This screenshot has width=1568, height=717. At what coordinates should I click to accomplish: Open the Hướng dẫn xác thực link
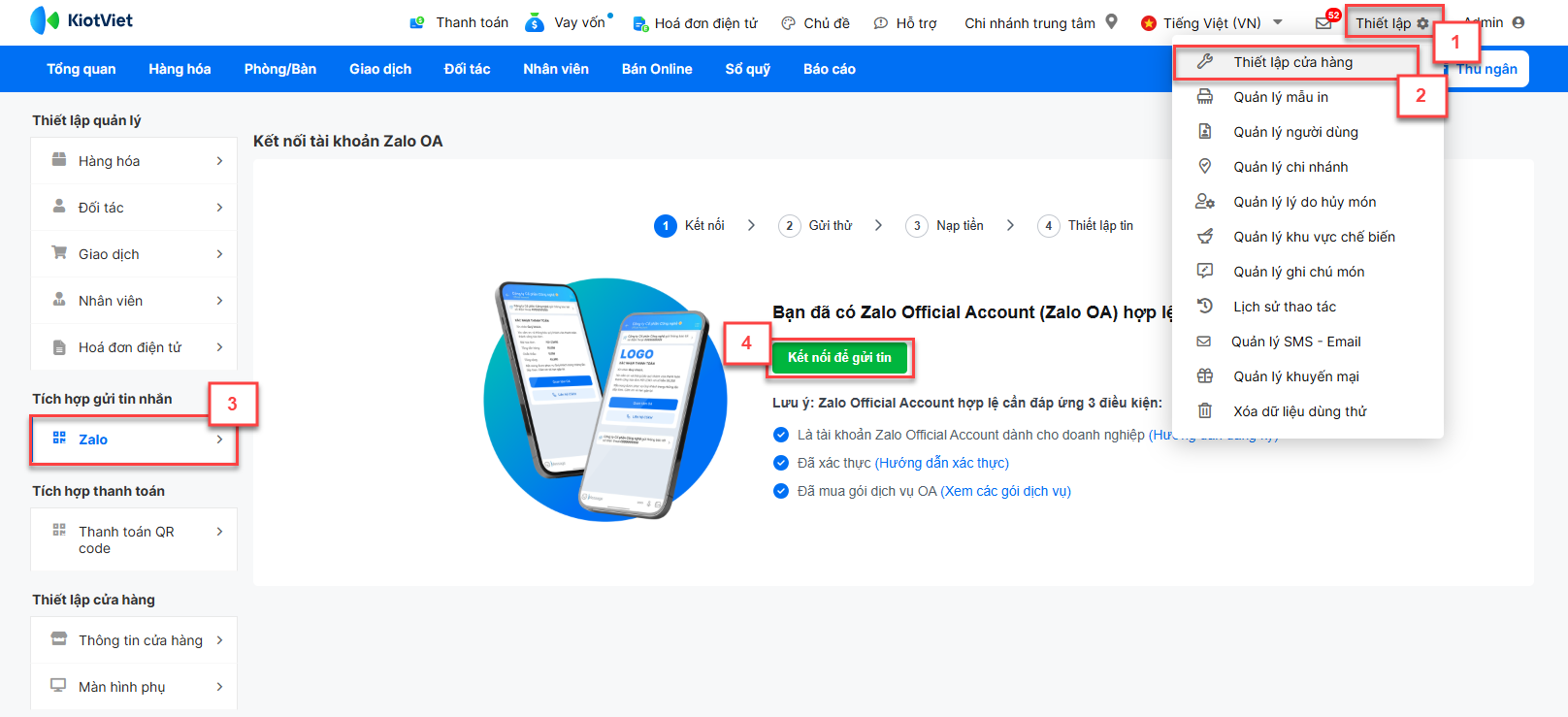[x=942, y=463]
